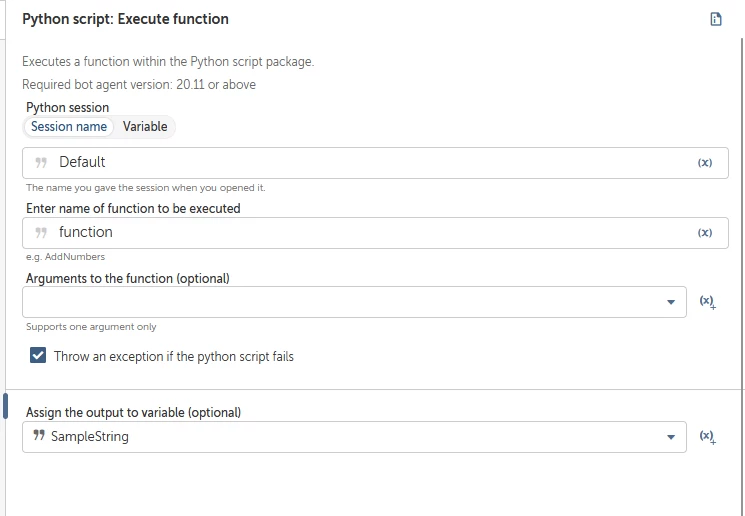Click the quote icon beside SampleString
This screenshot has width=745, height=516.
[x=39, y=437]
